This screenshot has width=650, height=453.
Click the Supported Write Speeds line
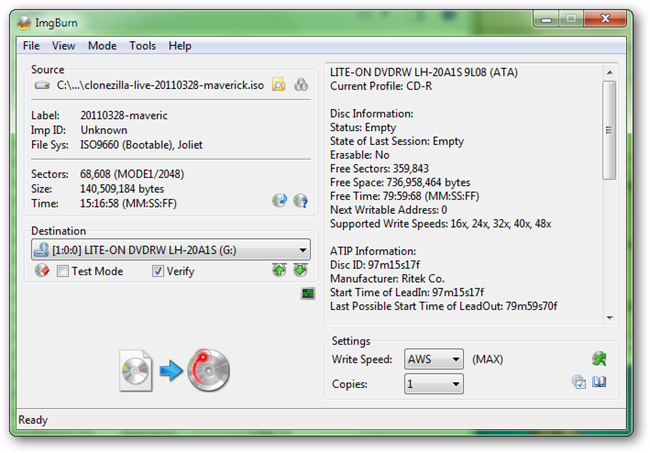coord(441,224)
